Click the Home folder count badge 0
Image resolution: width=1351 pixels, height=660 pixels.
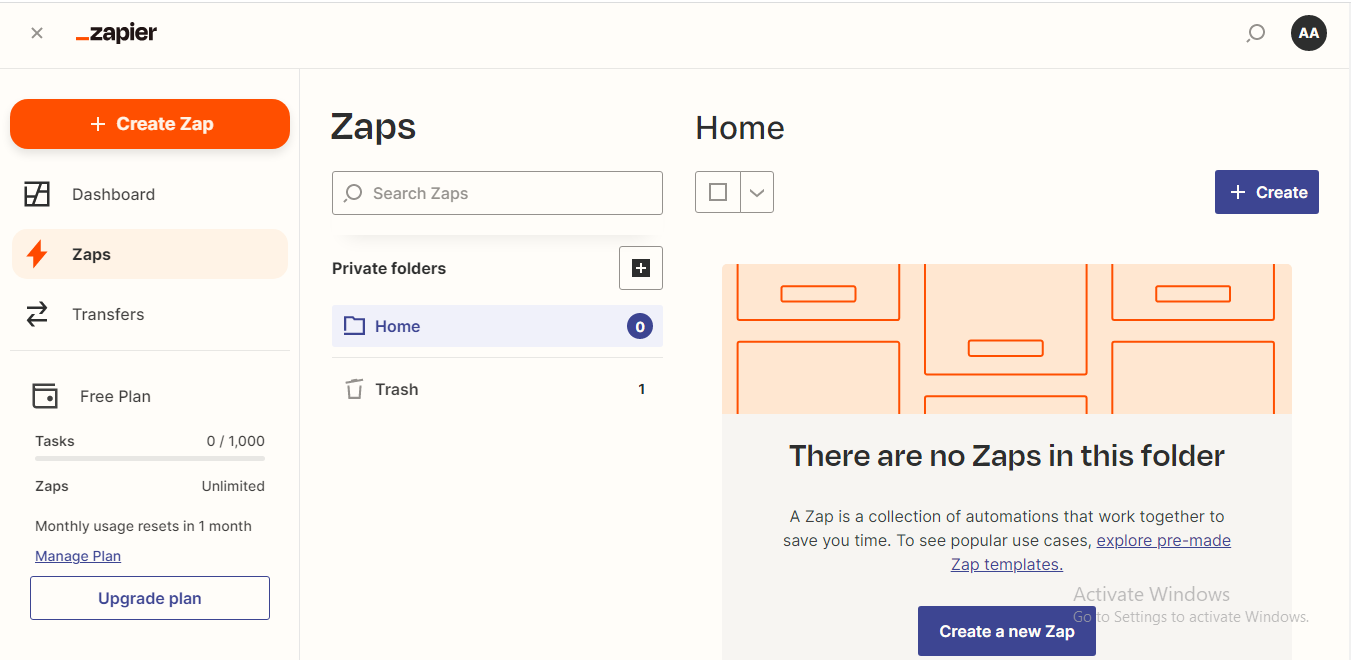640,326
